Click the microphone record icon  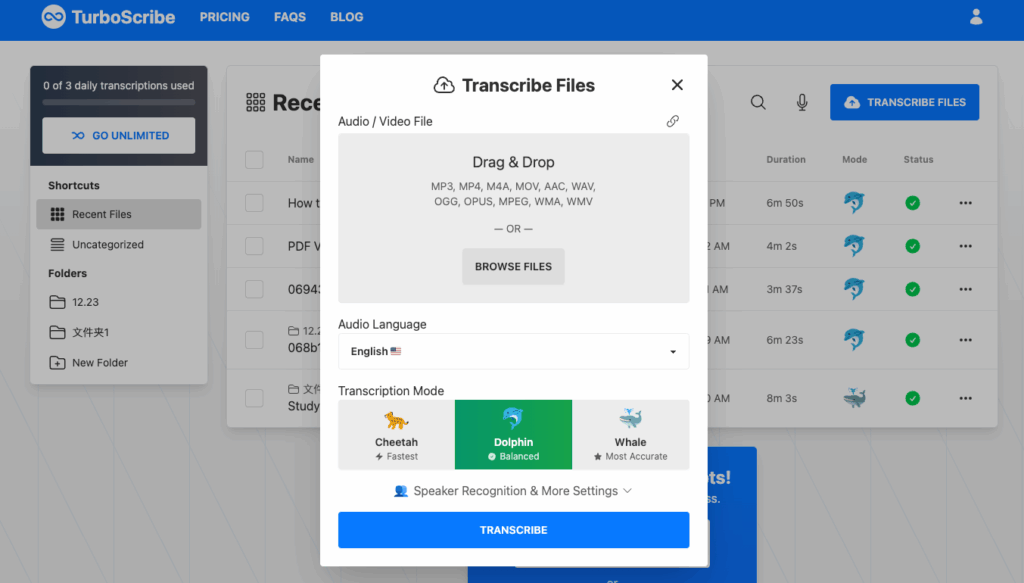[x=802, y=102]
